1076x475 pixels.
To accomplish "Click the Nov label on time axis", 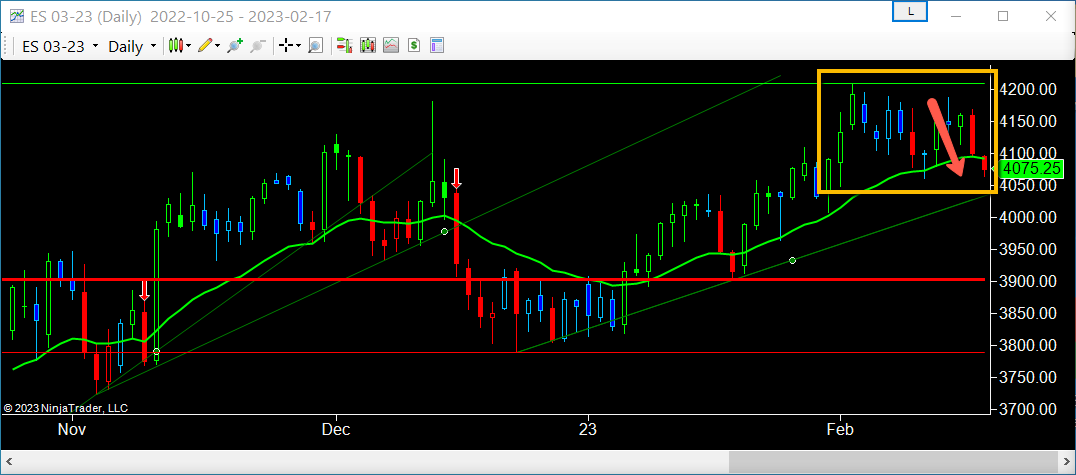I will (72, 430).
